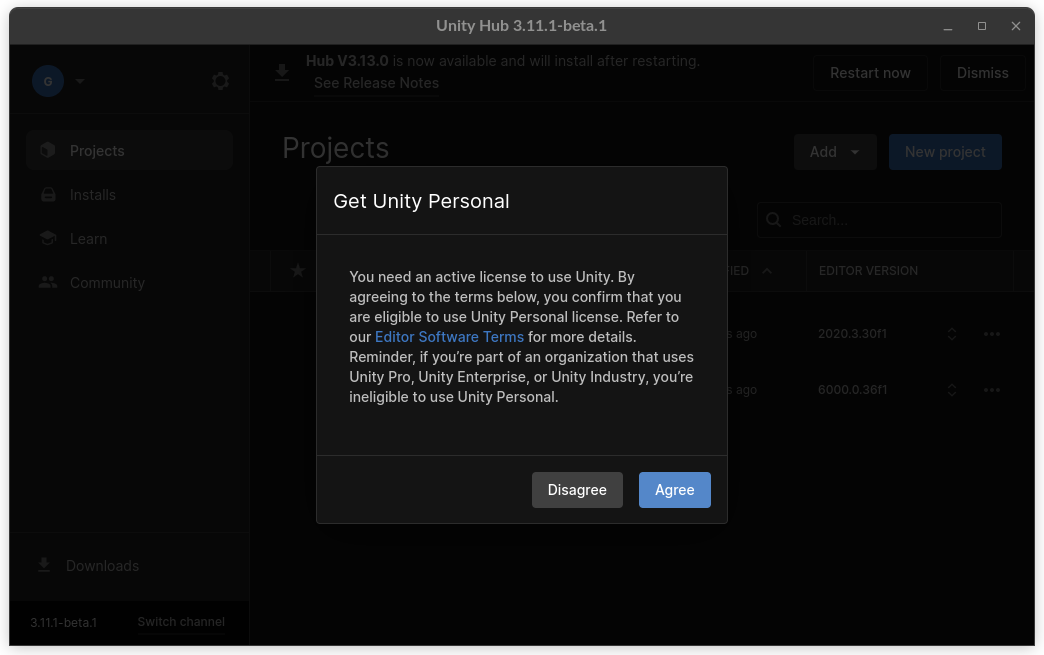Click the user account avatar

tap(47, 81)
